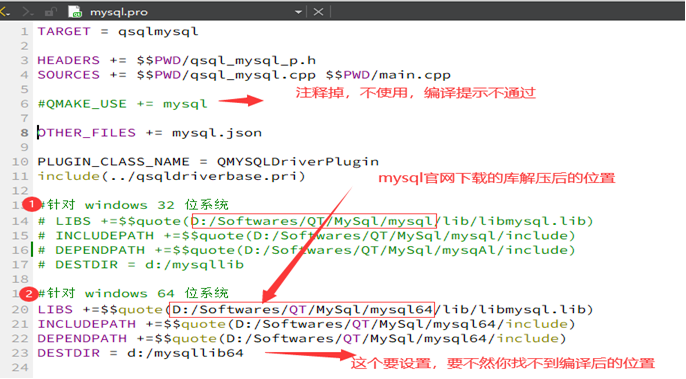The height and width of the screenshot is (379, 686).
Task: Toggle the file lock icon
Action: [x=51, y=12]
